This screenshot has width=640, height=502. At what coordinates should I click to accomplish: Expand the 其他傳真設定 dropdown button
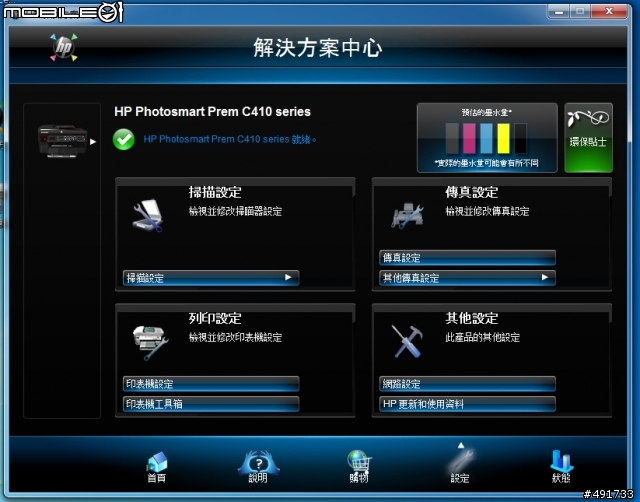tap(467, 278)
